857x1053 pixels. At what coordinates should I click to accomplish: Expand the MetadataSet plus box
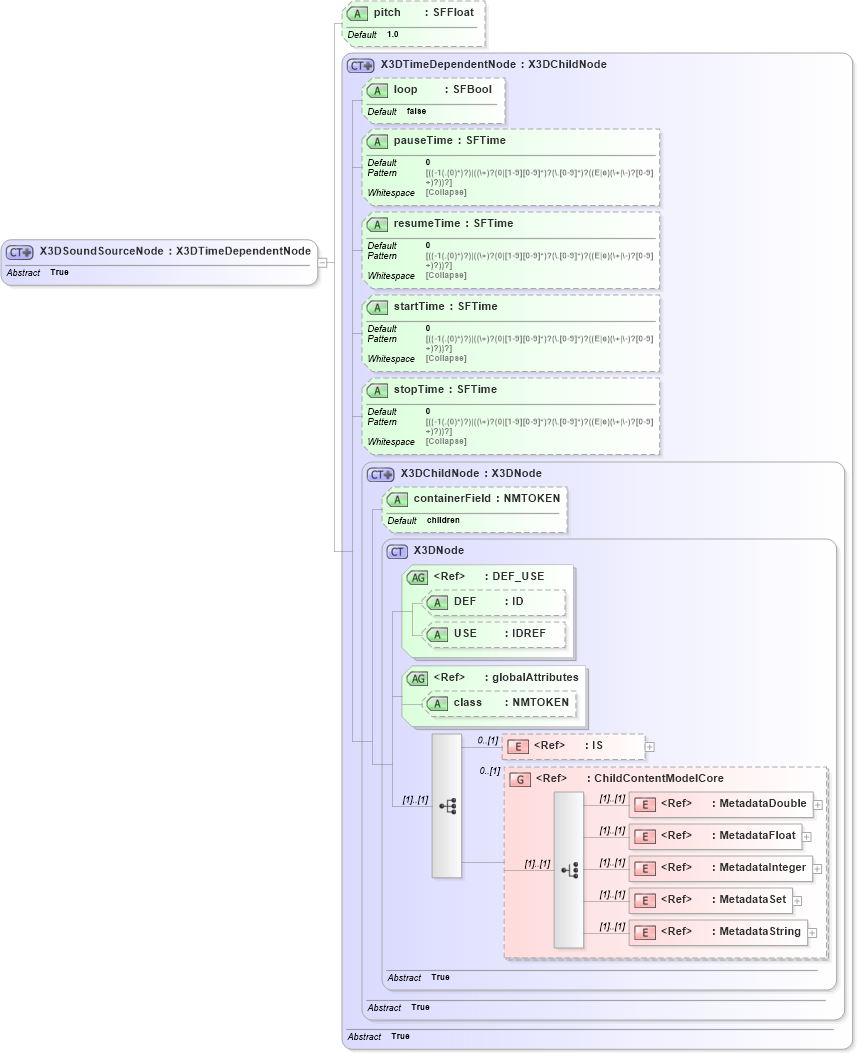point(797,901)
